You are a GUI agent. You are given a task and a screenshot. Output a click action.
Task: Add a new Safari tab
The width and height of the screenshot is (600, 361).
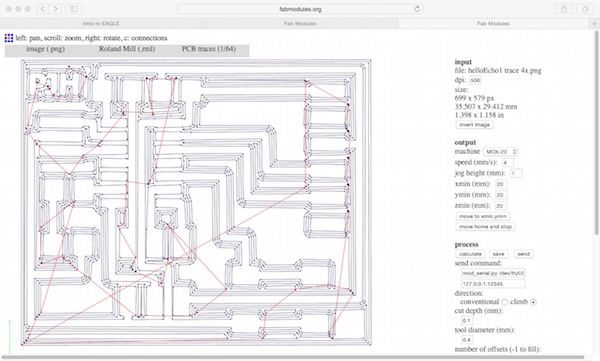coord(594,23)
